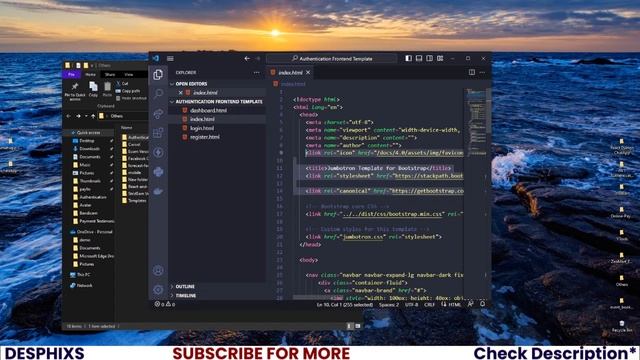Click Up arrow in File Explorer navigation
The image size is (640, 360).
point(93,116)
